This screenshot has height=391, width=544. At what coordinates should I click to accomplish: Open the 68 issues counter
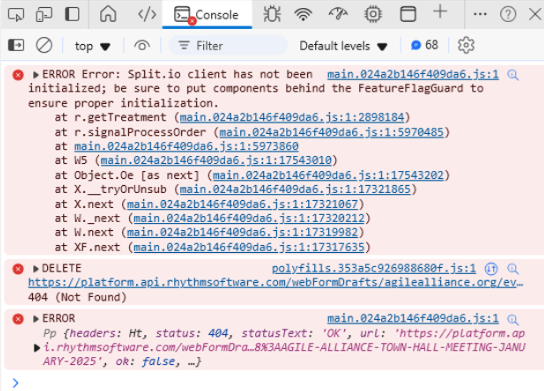[424, 45]
